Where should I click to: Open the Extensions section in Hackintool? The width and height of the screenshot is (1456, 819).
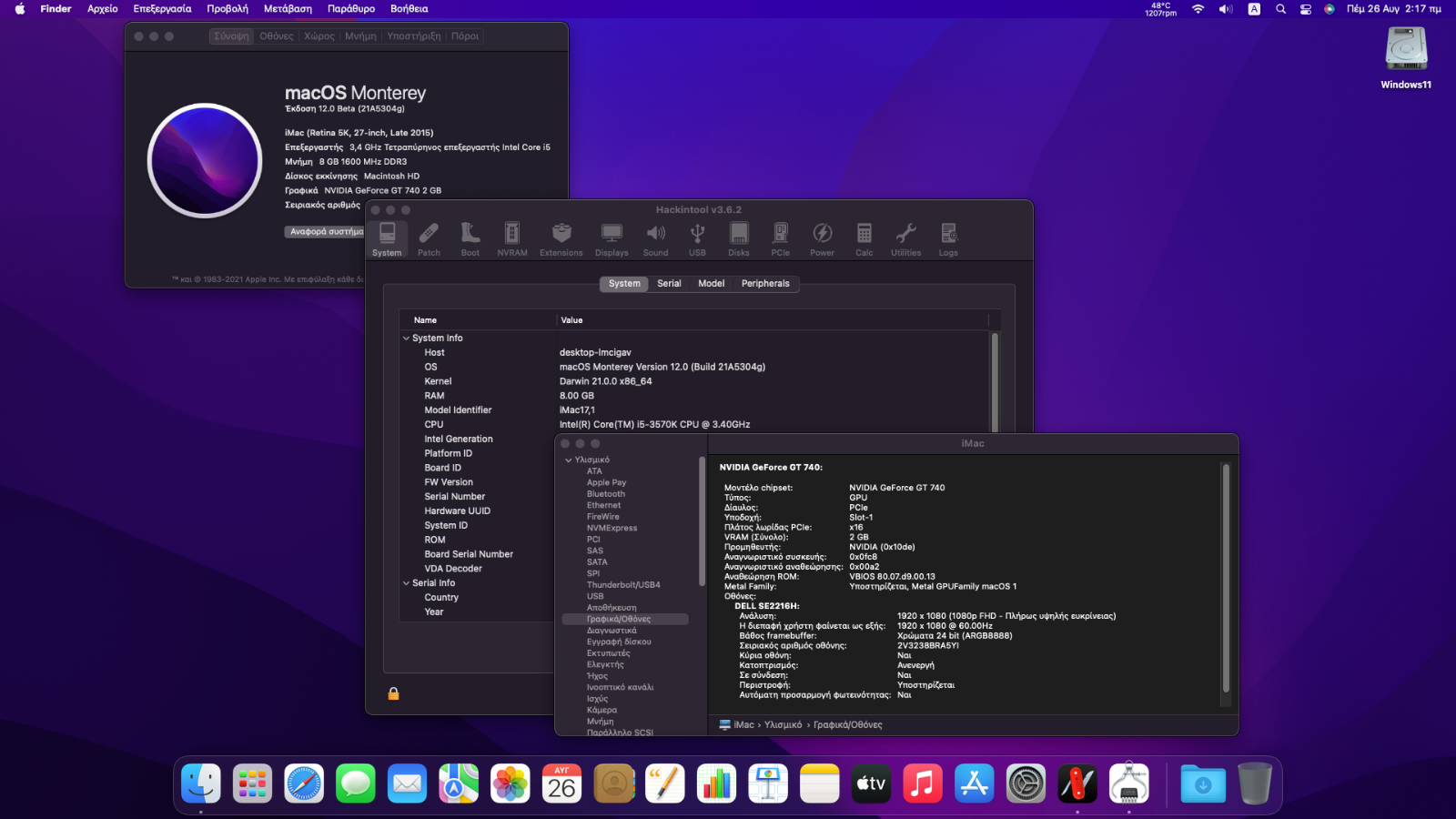[561, 239]
